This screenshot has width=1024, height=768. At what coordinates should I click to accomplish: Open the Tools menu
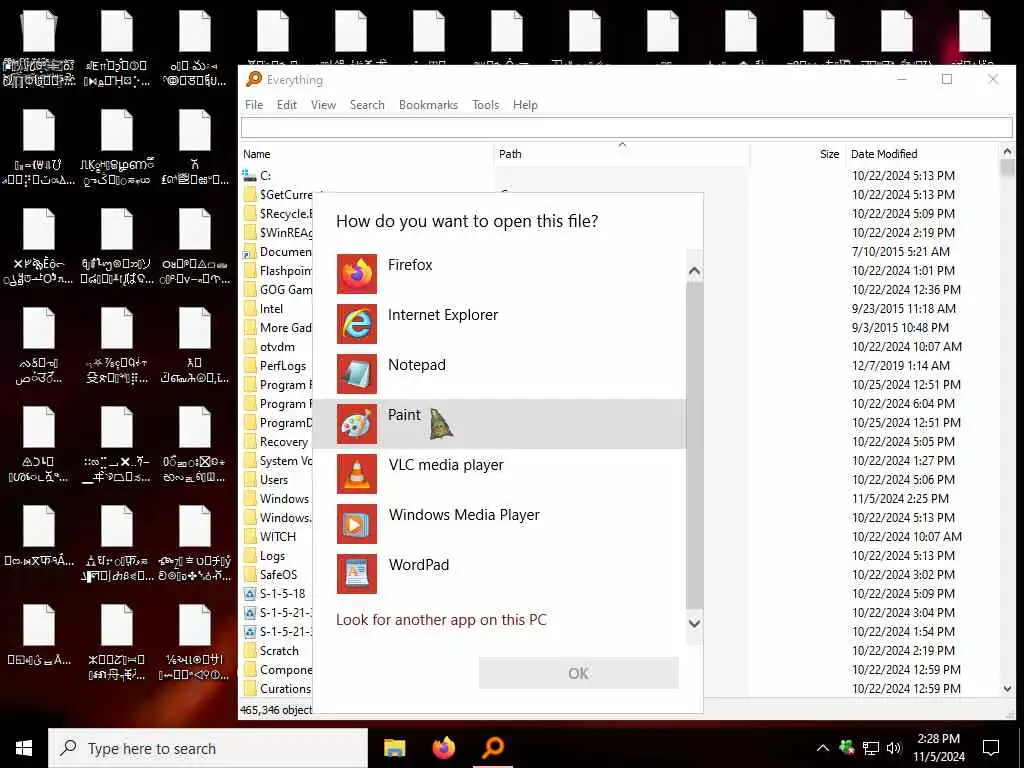click(x=486, y=104)
